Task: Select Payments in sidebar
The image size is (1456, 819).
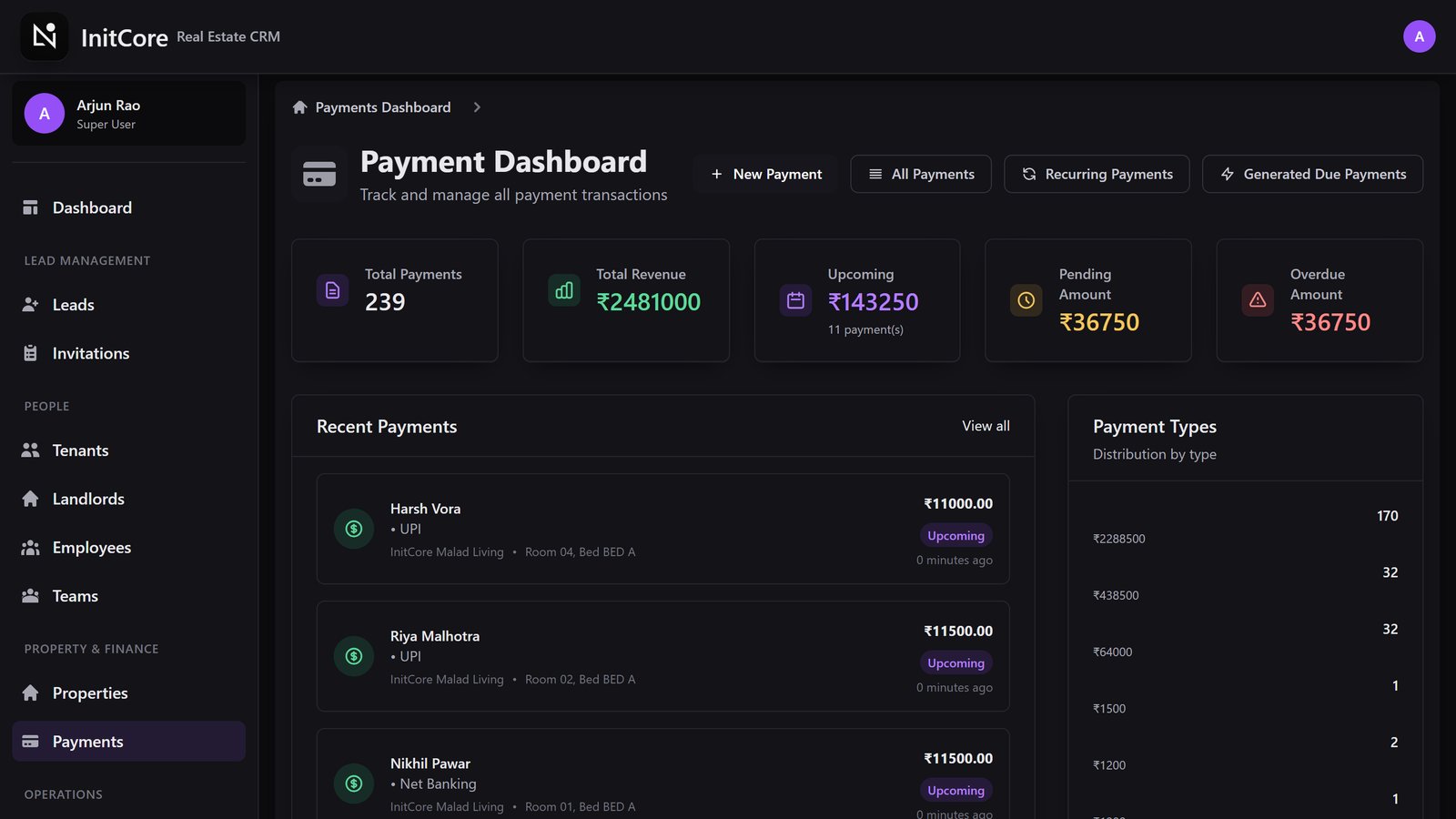Action: click(129, 742)
